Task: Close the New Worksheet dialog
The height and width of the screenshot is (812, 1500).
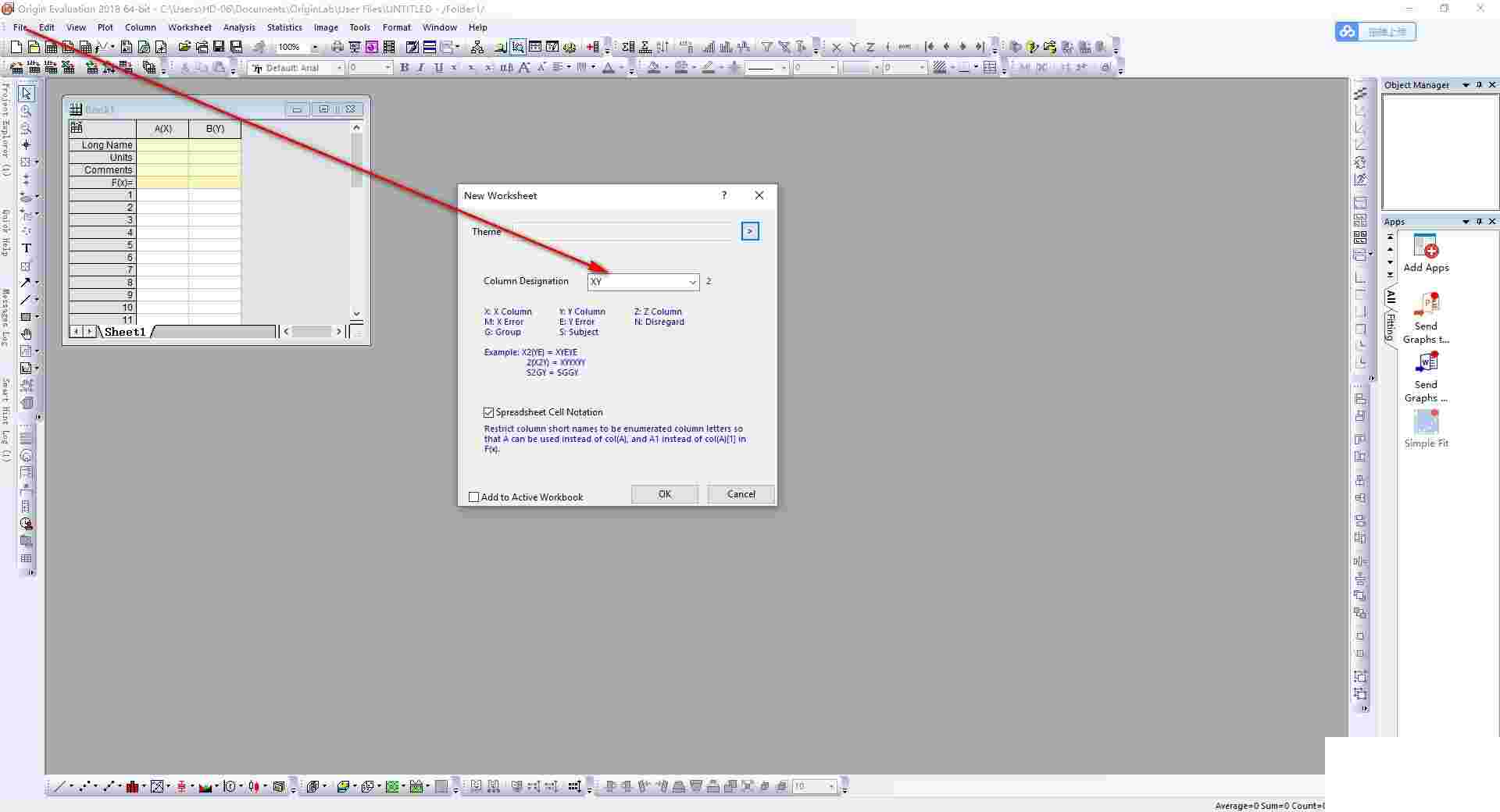Action: [x=759, y=195]
